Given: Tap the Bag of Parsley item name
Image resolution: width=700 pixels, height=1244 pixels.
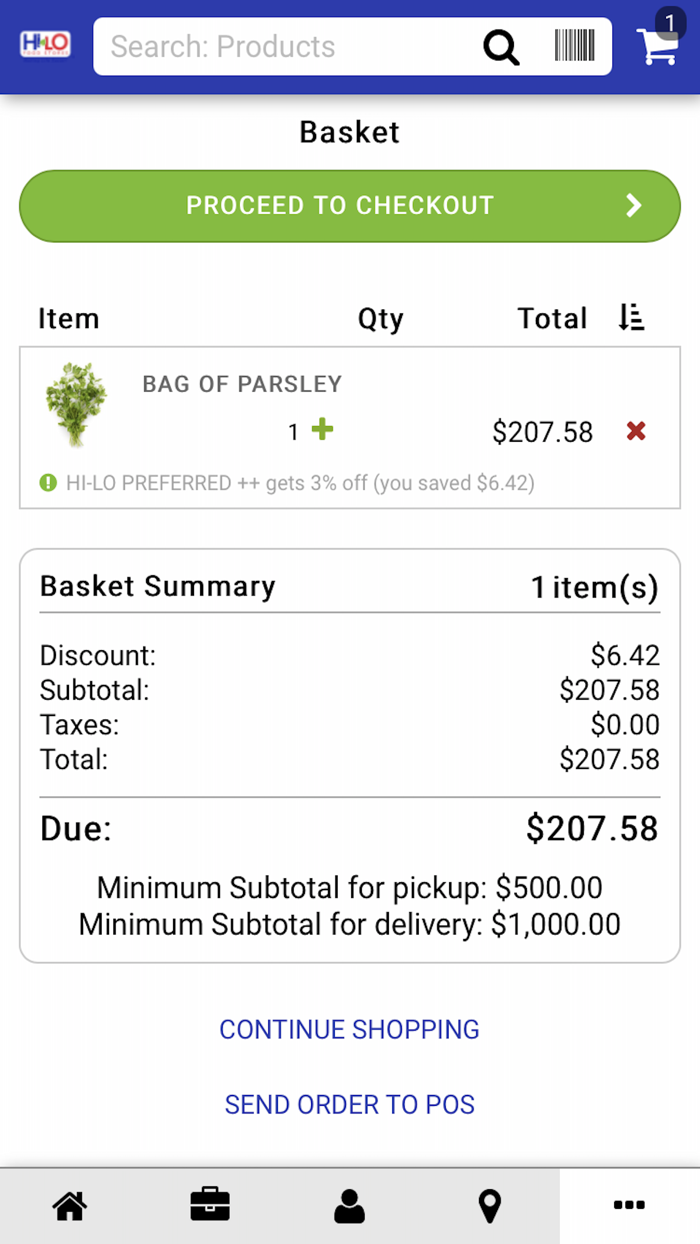Looking at the screenshot, I should (242, 384).
